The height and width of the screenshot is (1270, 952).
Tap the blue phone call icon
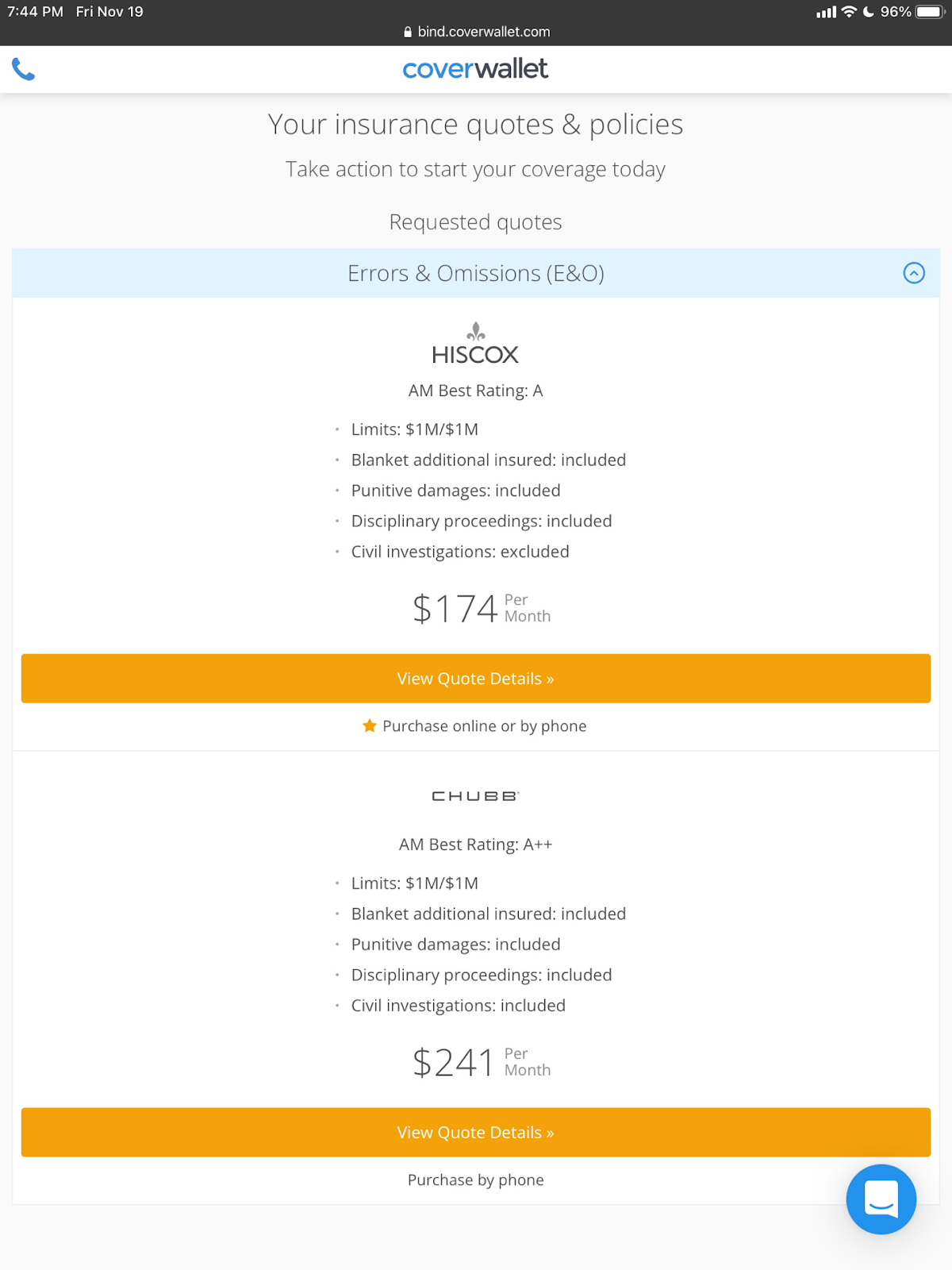pos(24,70)
